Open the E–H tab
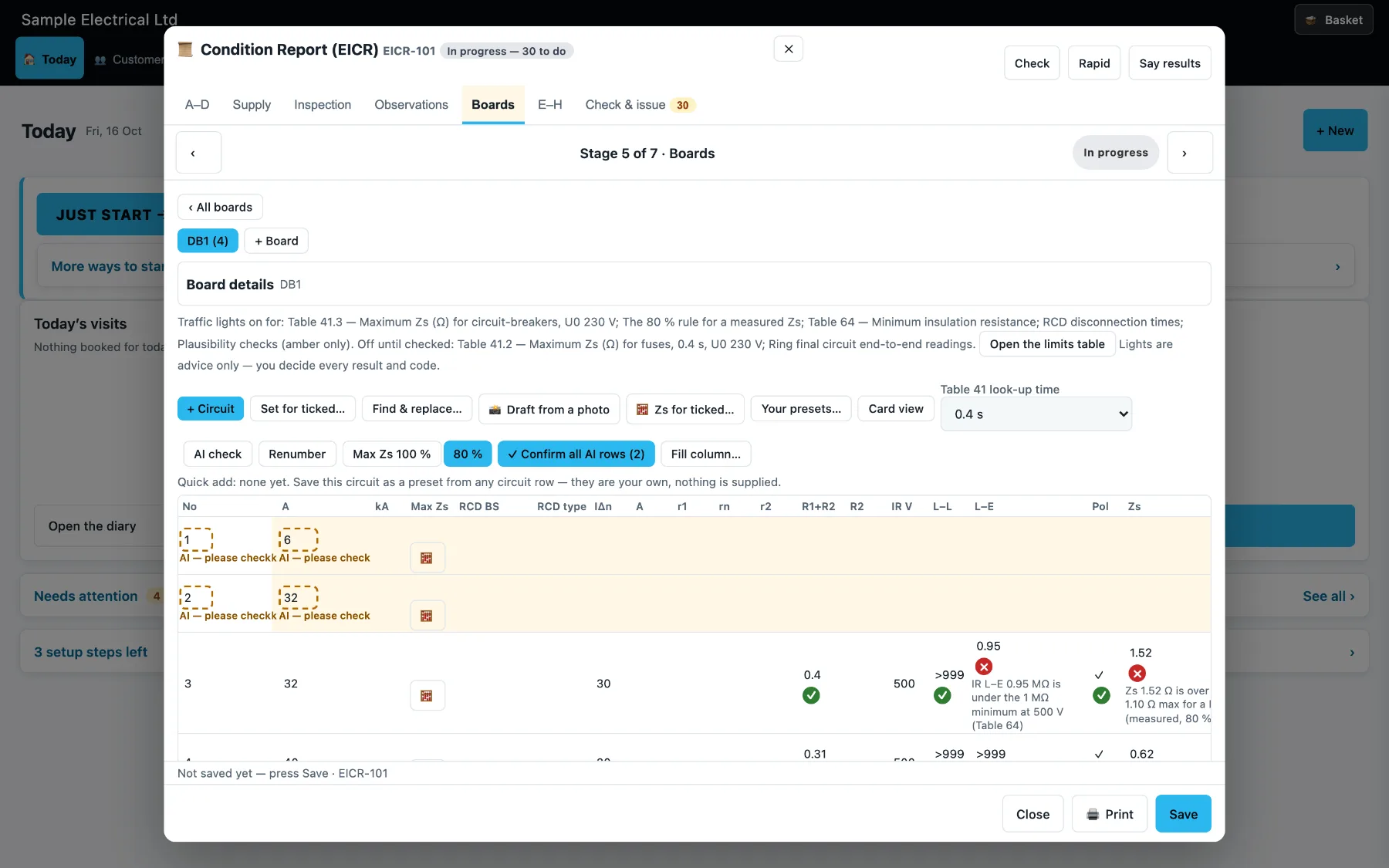 [x=550, y=105]
